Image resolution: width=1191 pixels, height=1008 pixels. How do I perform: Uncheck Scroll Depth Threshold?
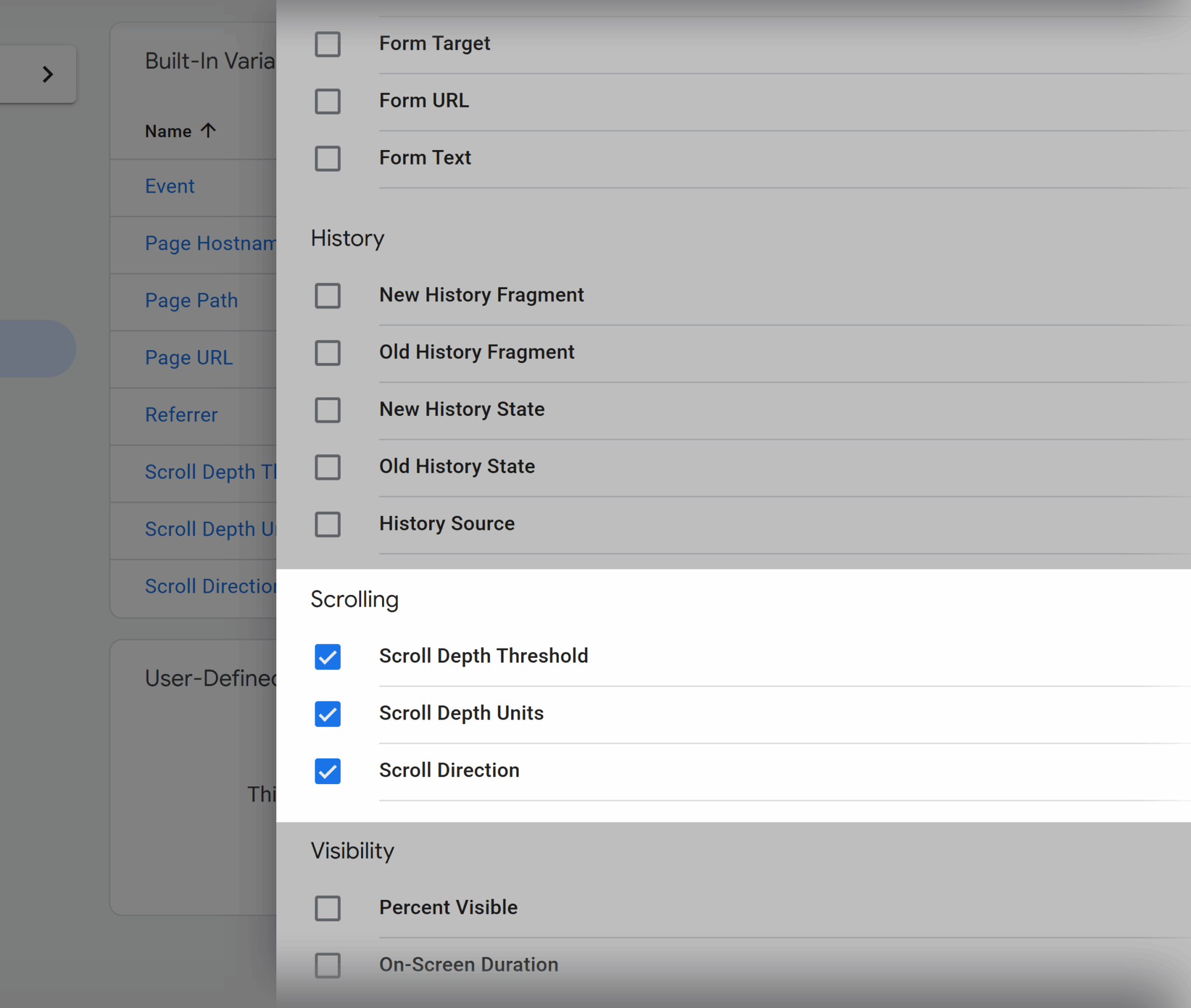327,657
